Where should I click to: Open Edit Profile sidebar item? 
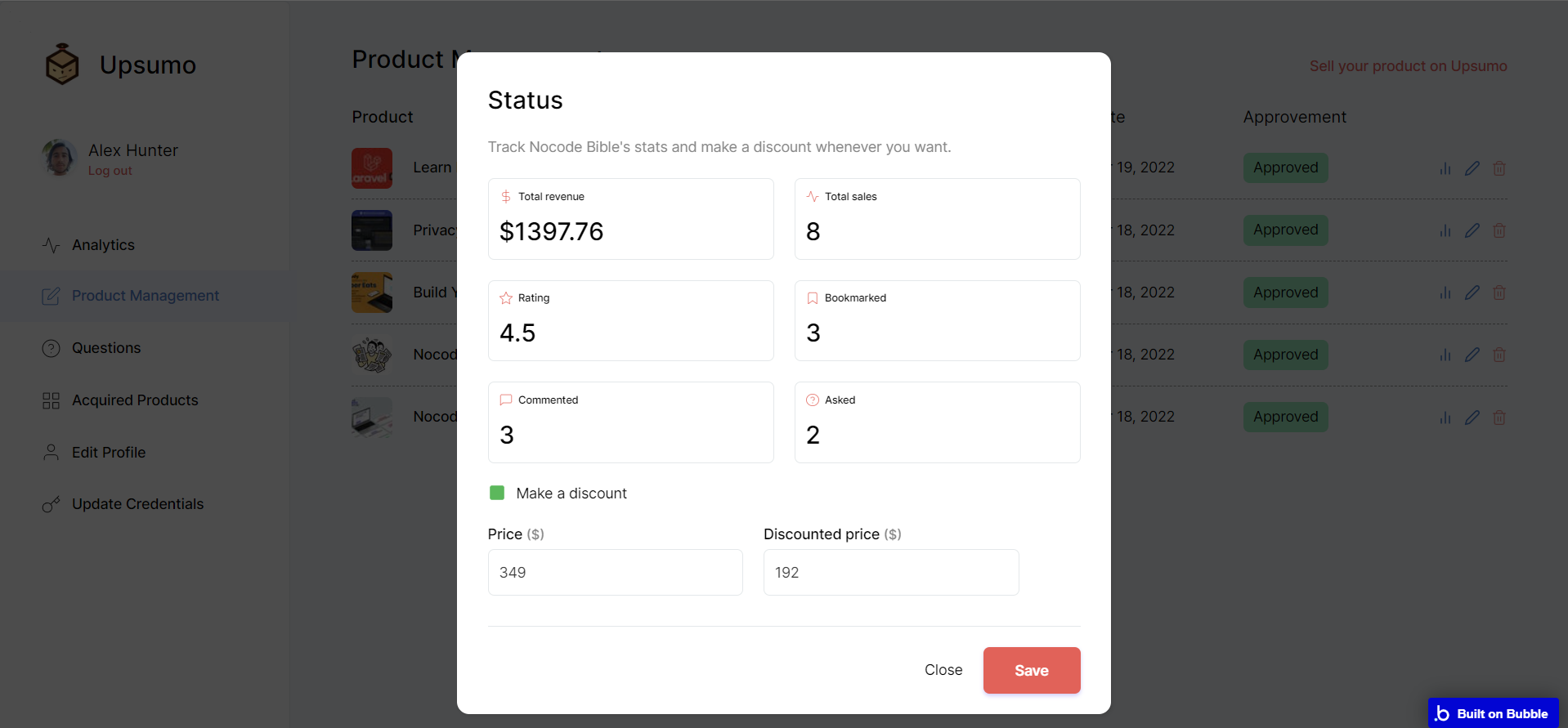tap(109, 453)
